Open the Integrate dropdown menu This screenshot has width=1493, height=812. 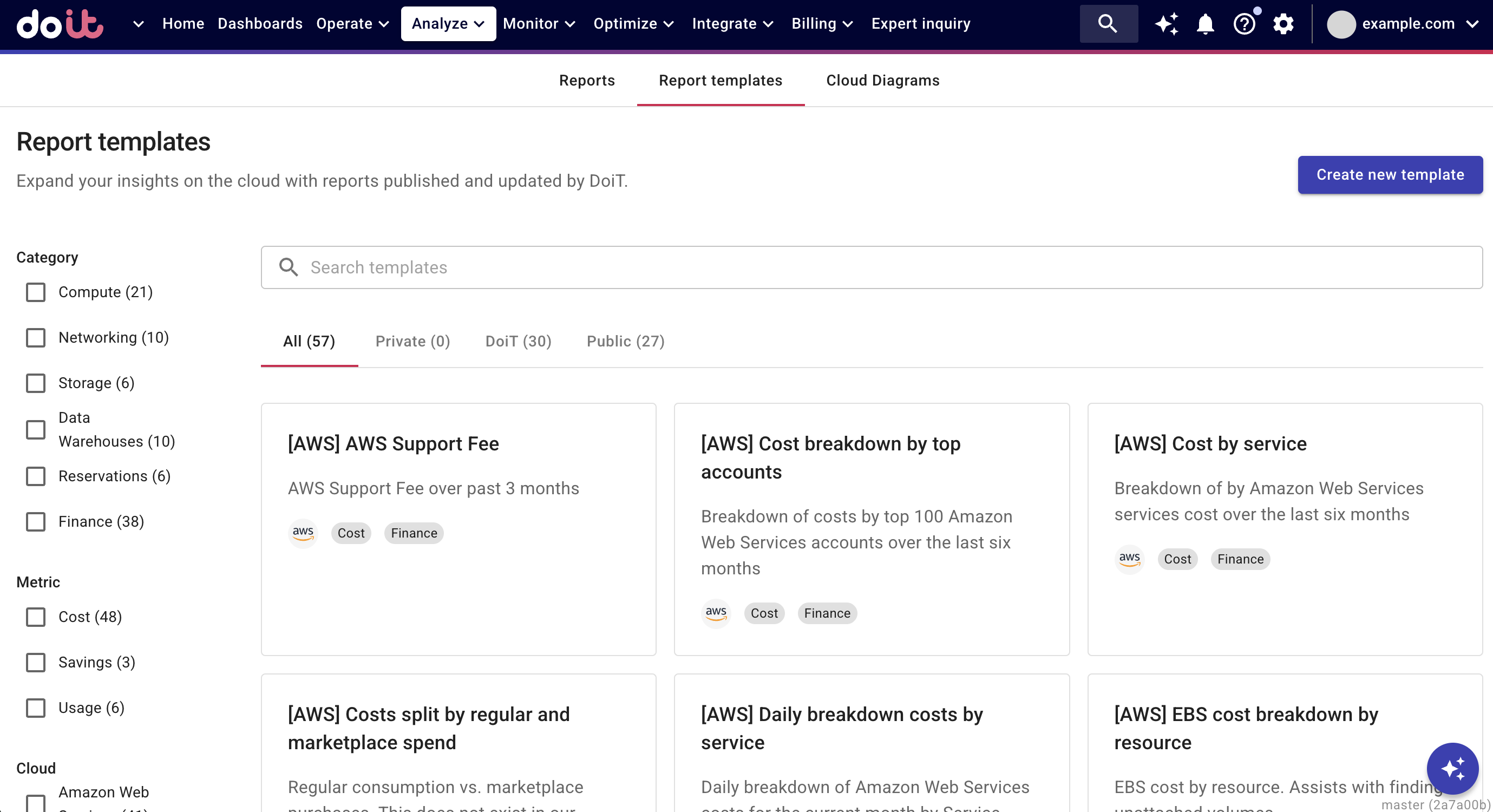pyautogui.click(x=732, y=24)
